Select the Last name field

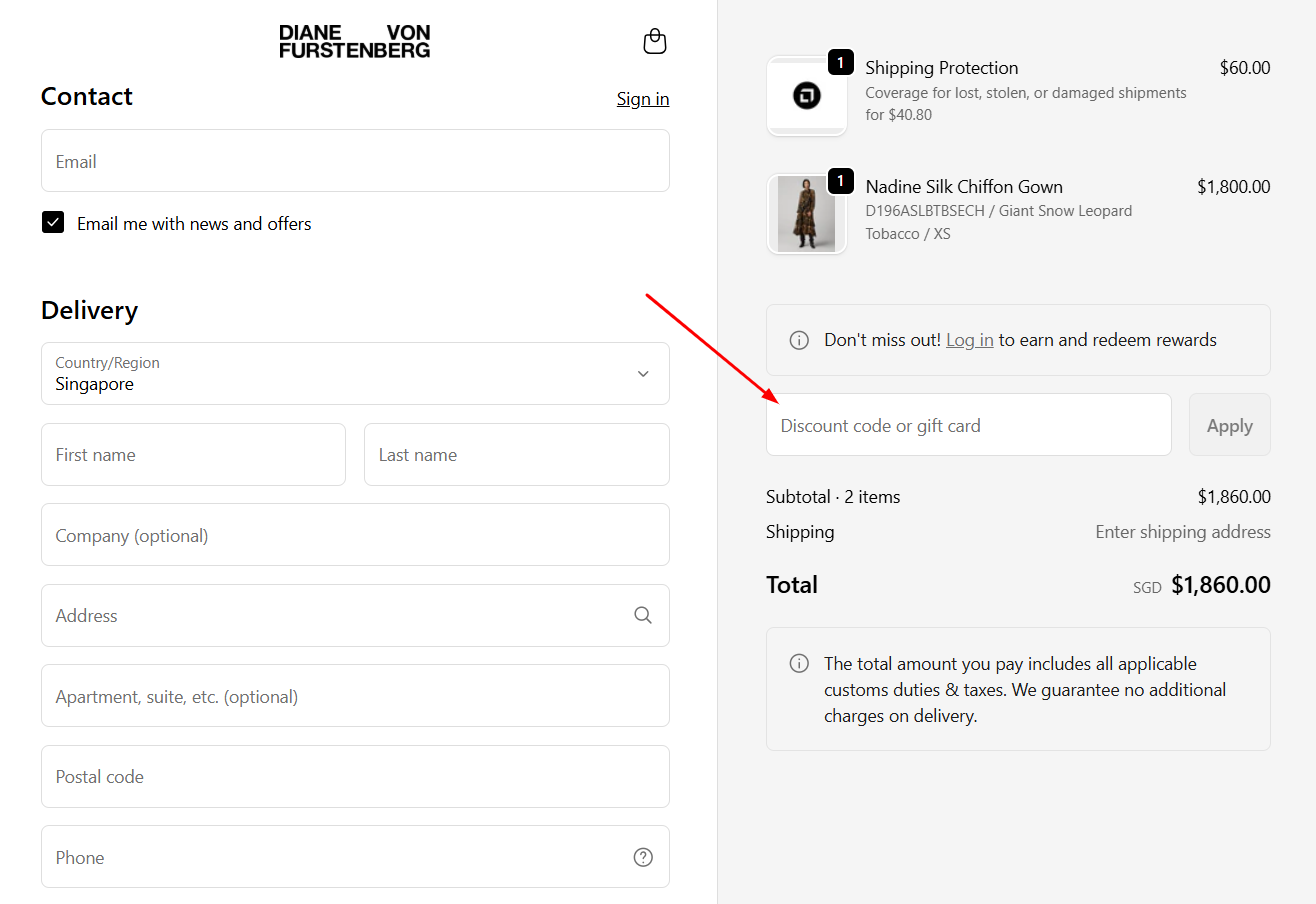click(516, 455)
